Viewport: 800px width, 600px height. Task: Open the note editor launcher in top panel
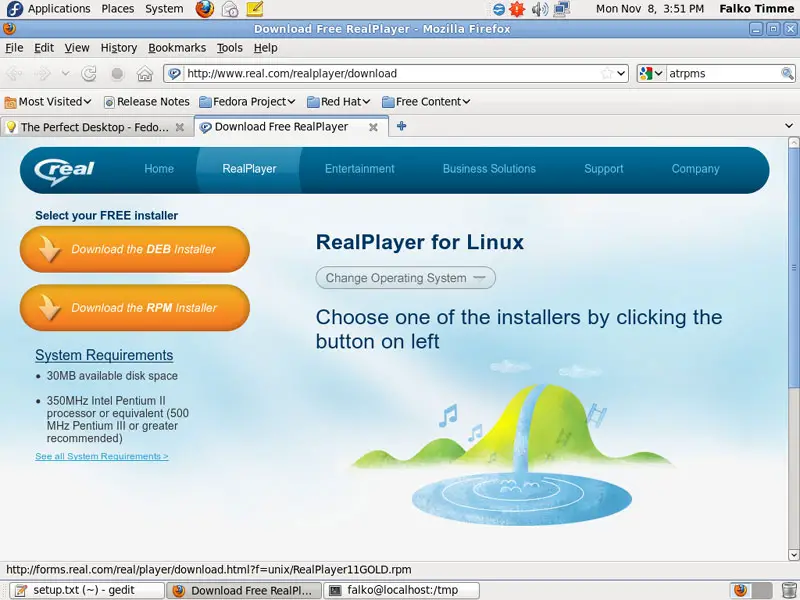pyautogui.click(x=255, y=9)
